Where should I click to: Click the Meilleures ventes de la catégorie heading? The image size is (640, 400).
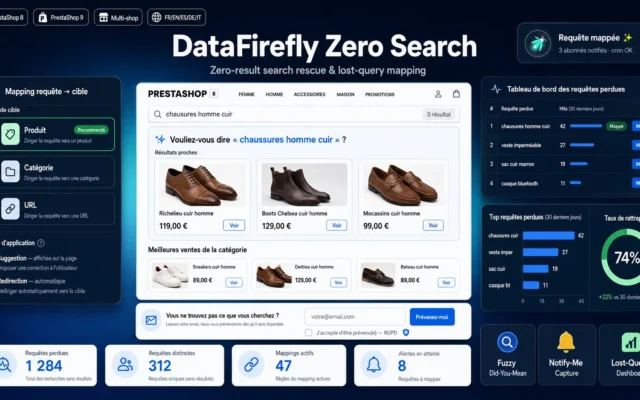pos(198,250)
